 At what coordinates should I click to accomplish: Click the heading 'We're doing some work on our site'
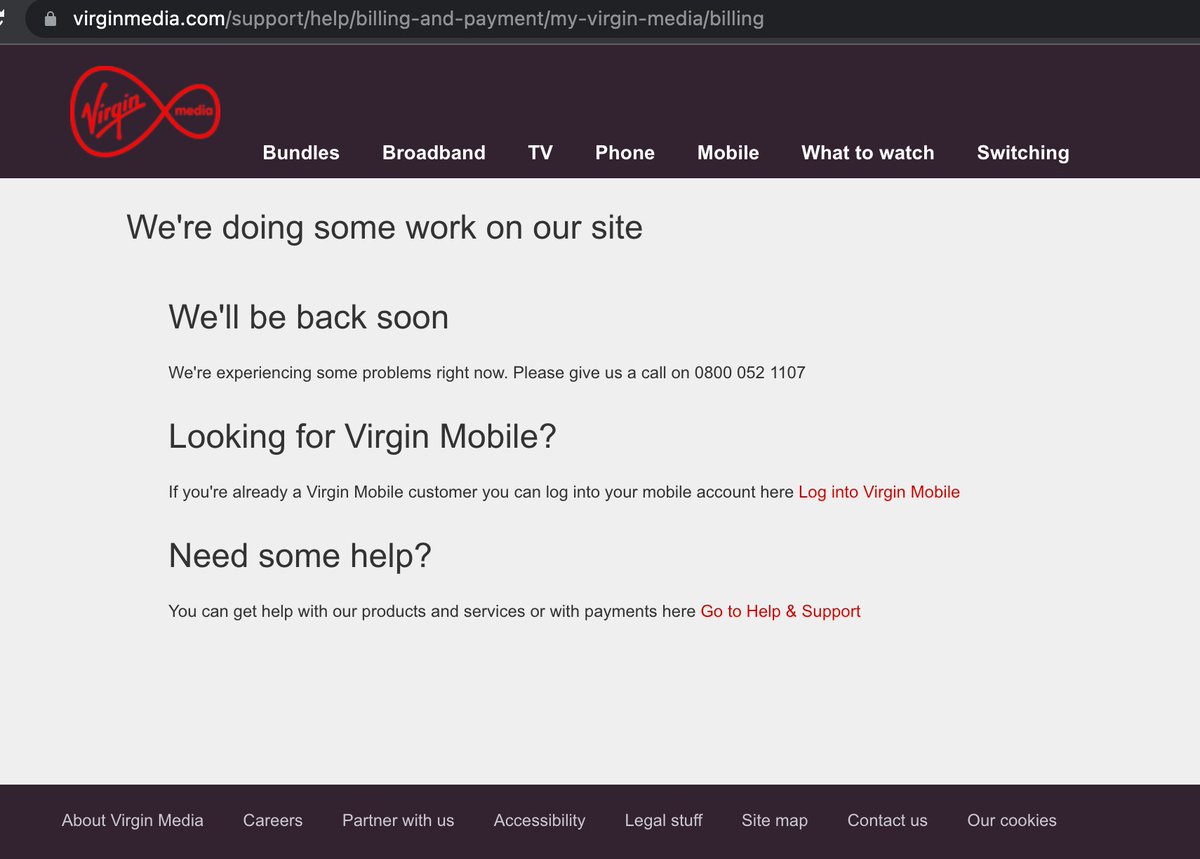(x=385, y=227)
